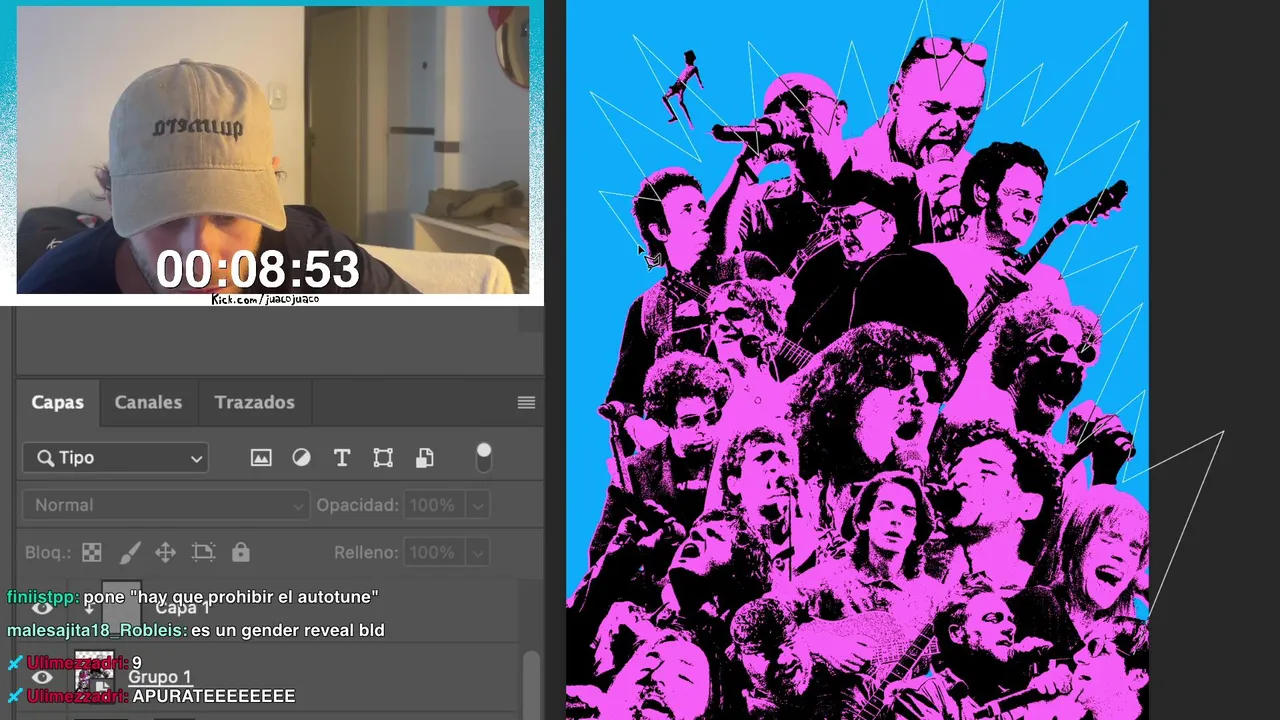Expand the Relleno slider arrow

[478, 552]
